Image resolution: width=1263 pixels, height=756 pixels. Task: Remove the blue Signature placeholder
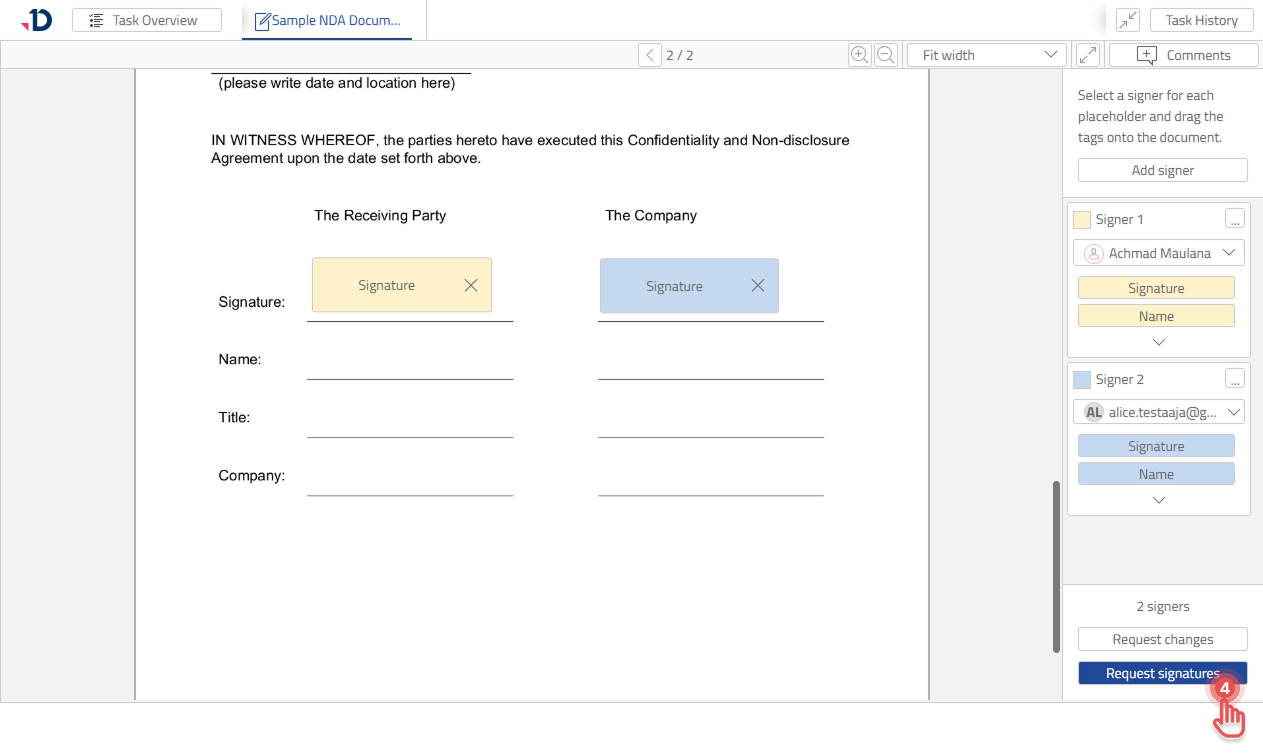(x=758, y=286)
